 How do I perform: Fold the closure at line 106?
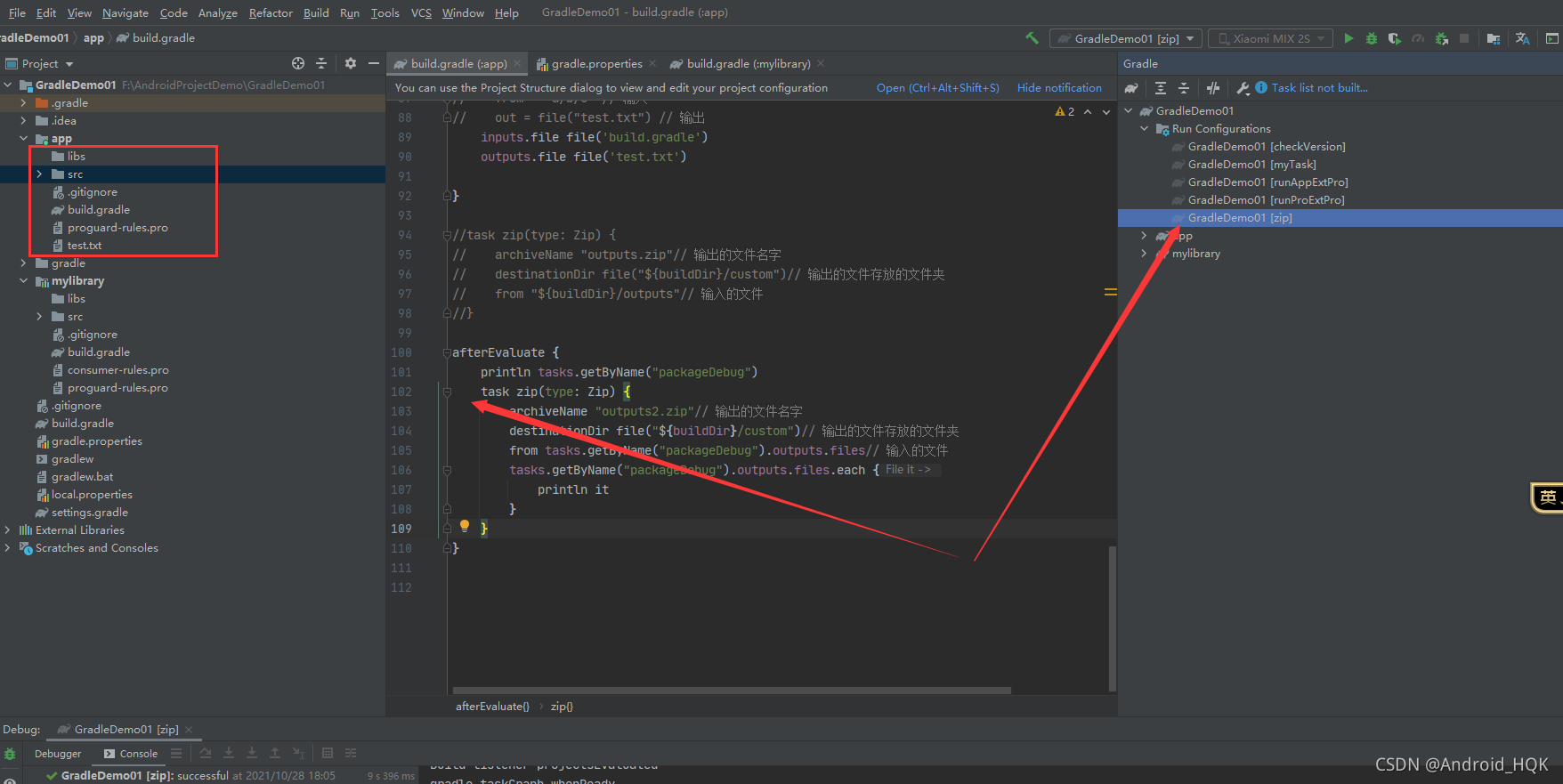point(447,470)
